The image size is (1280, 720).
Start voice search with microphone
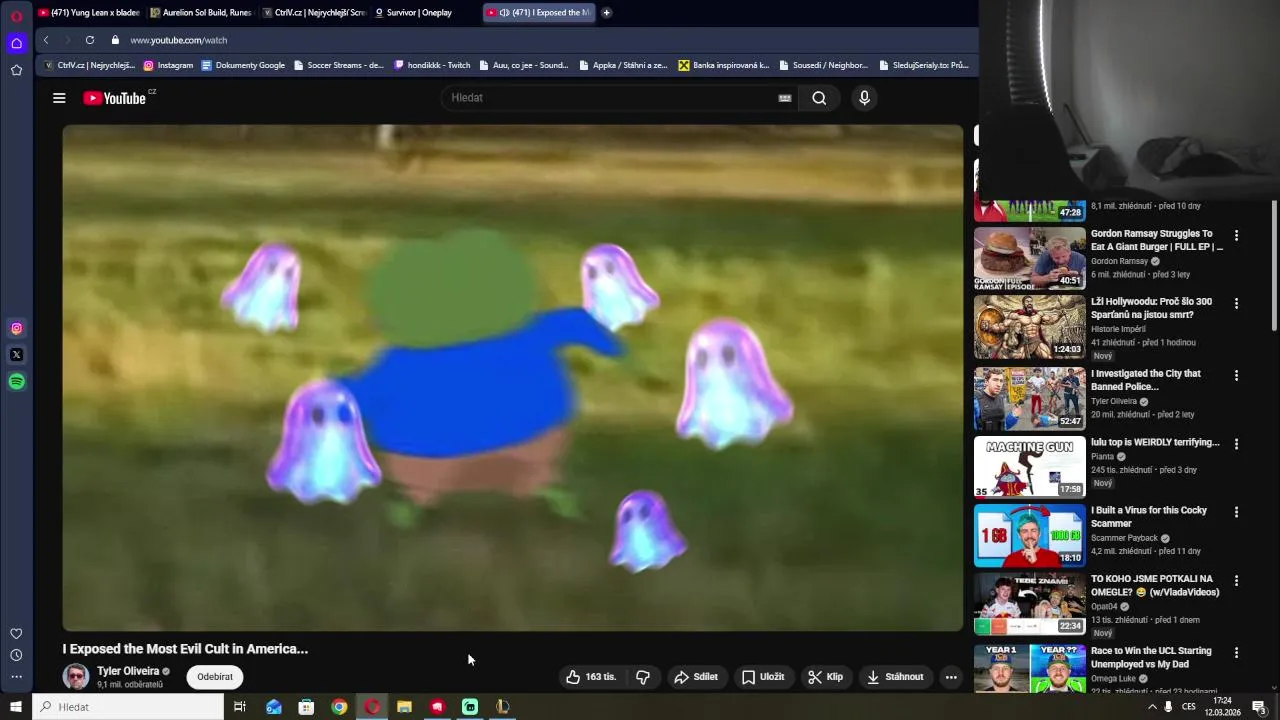865,98
